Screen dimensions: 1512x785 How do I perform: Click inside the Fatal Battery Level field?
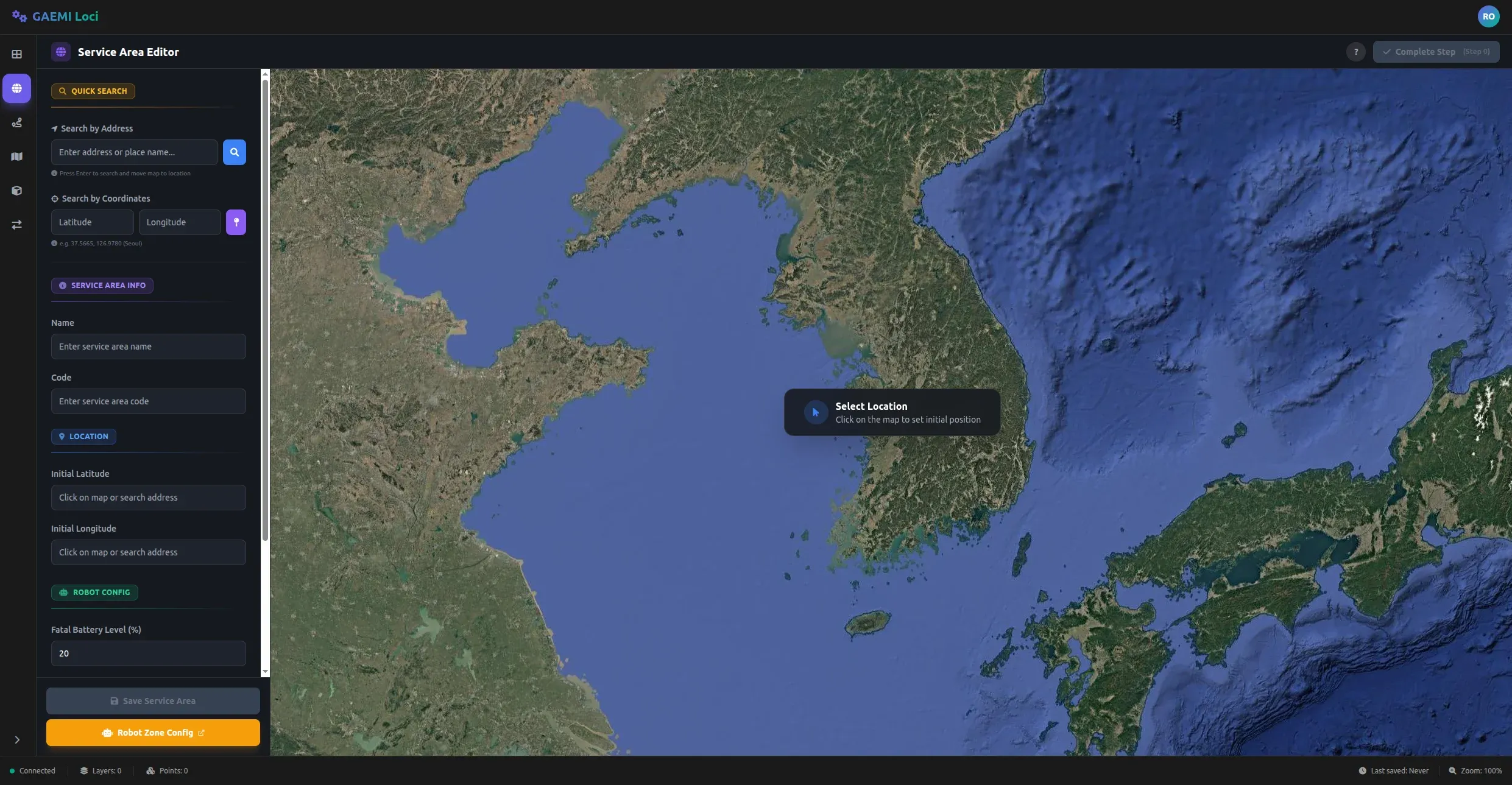[147, 653]
